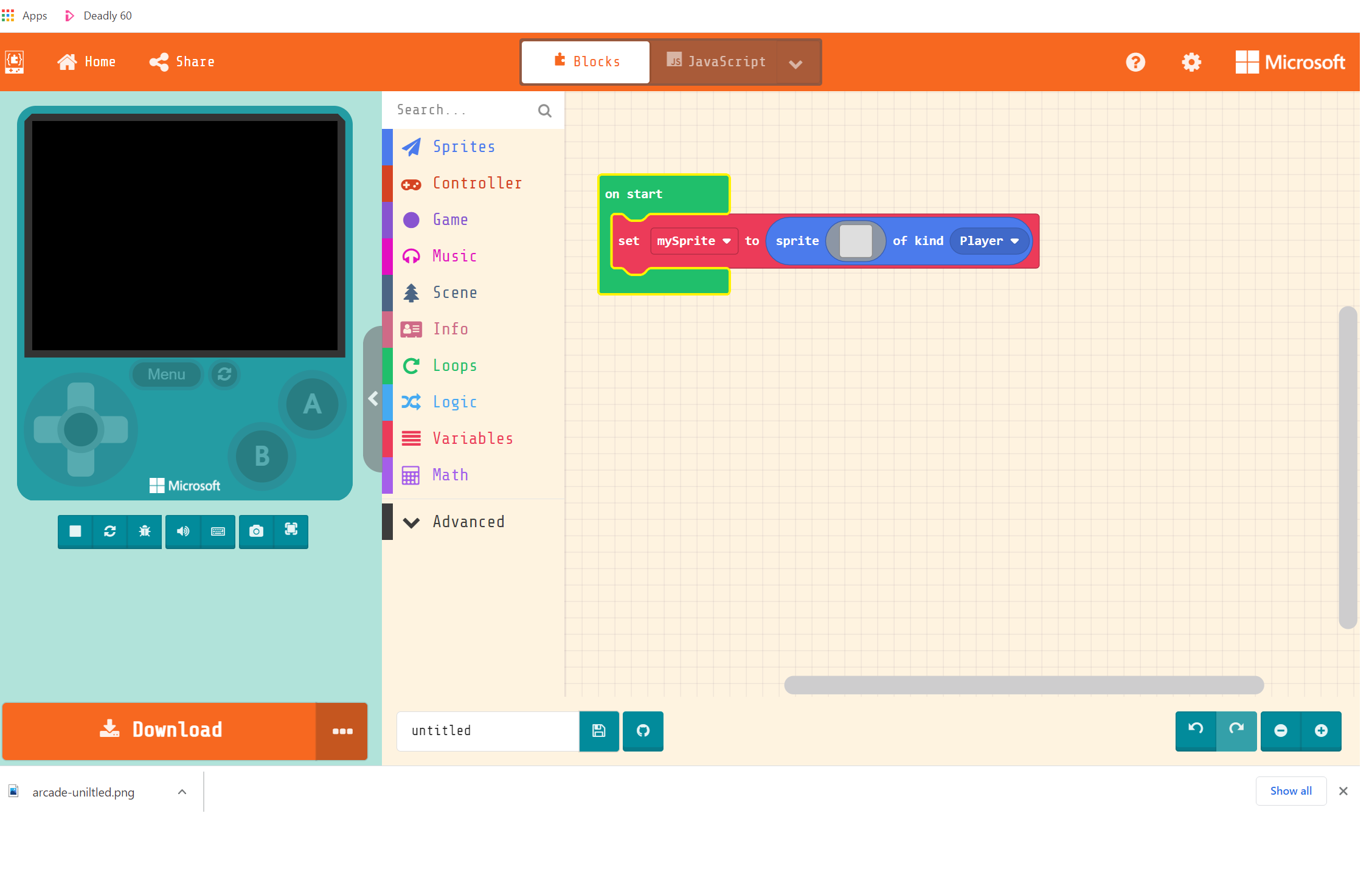Share the current project
Screen dimensions: 1372x878
pyautogui.click(x=181, y=61)
